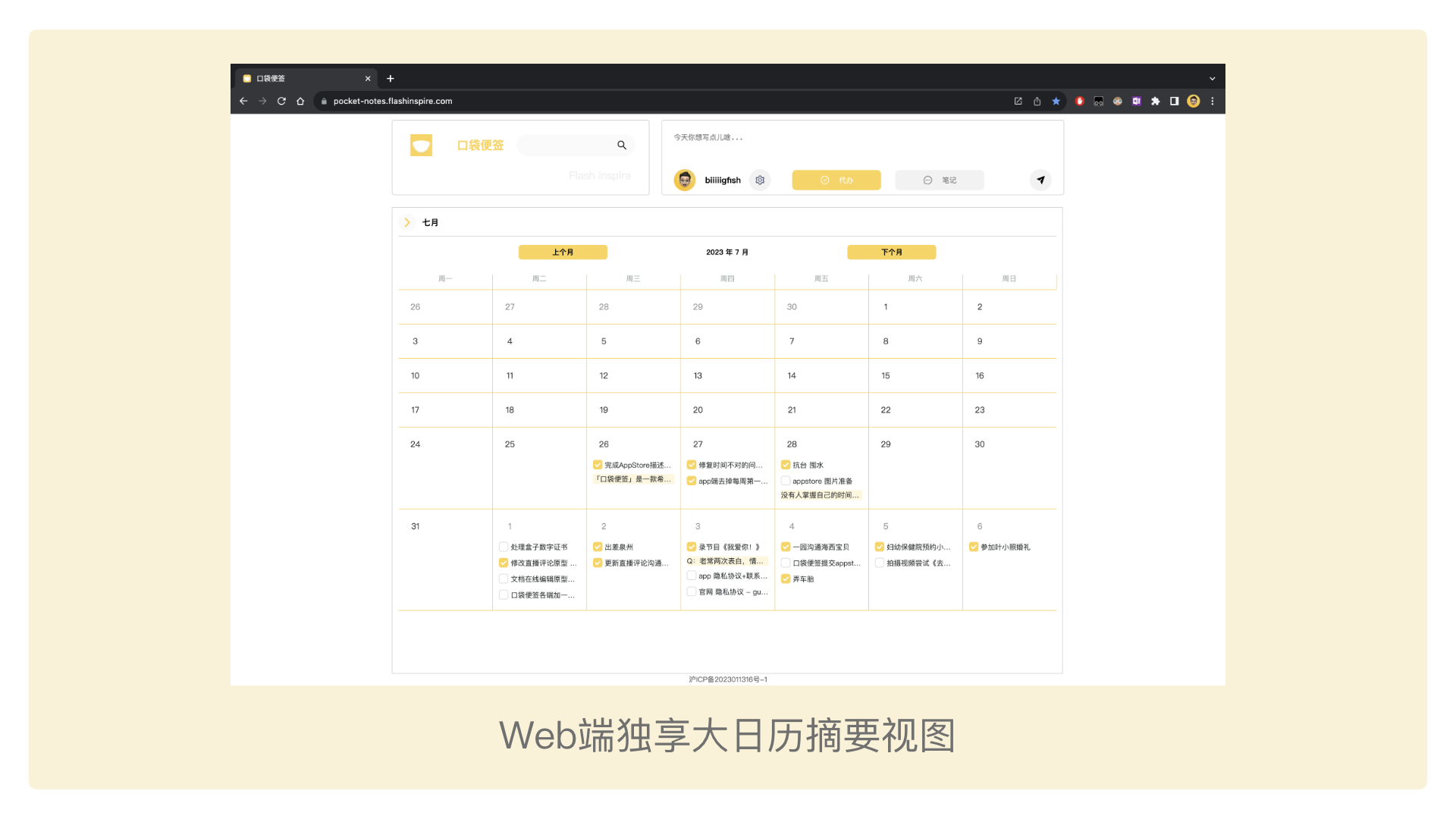This screenshot has width=1456, height=819.
Task: Check the 处理盒子数字证书 todo
Action: [504, 547]
